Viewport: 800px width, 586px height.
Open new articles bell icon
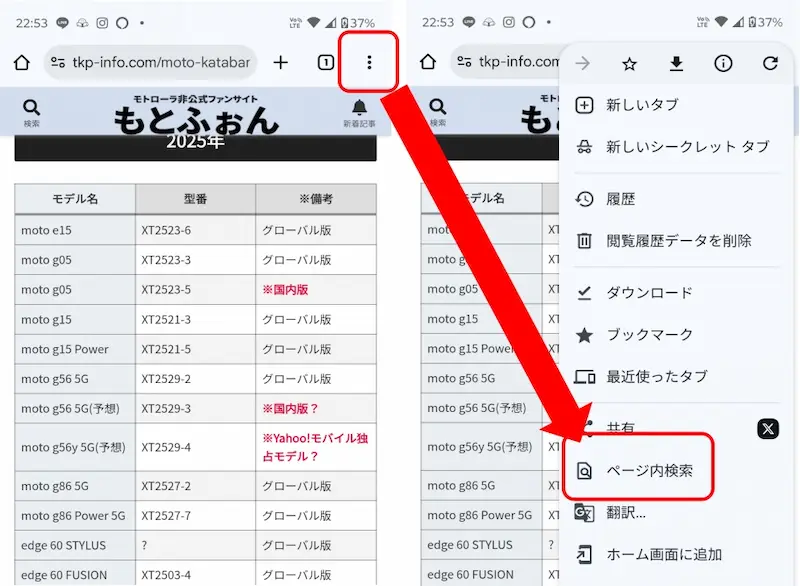359,113
